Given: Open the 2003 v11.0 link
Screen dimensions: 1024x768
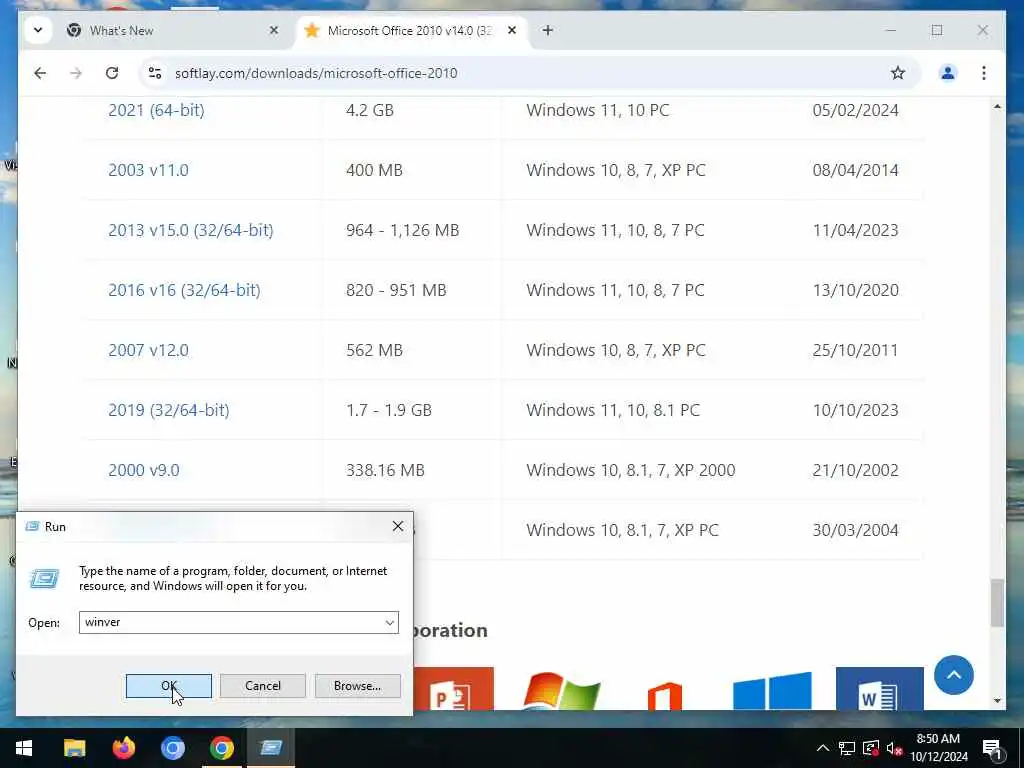Looking at the screenshot, I should [148, 170].
